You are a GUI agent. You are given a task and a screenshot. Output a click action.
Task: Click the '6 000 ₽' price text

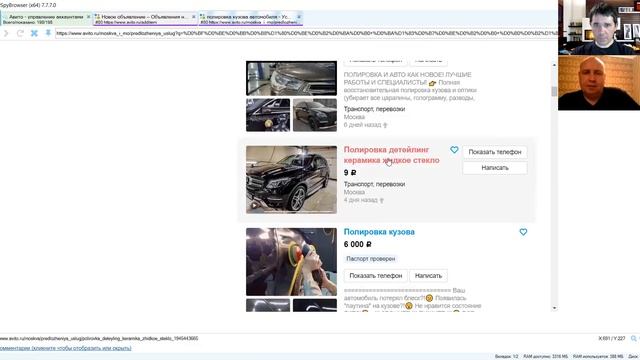point(358,244)
